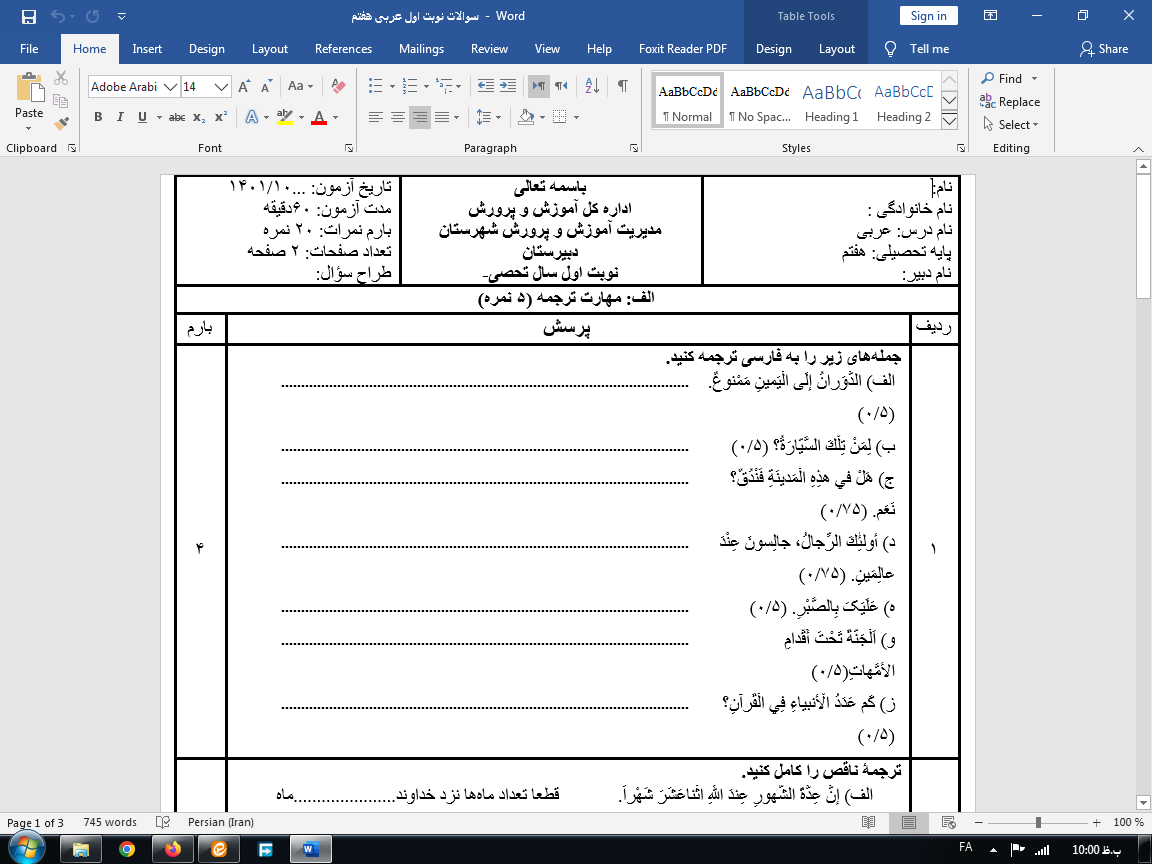Click the Sign in button
1152x864 pixels.
pos(929,16)
